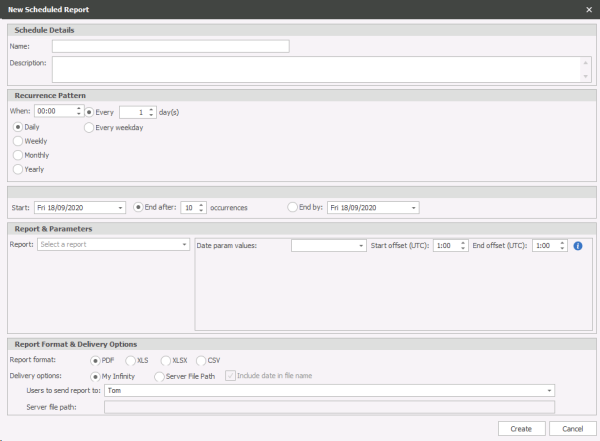
Task: Toggle Include date in file name checkbox
Action: [x=231, y=376]
